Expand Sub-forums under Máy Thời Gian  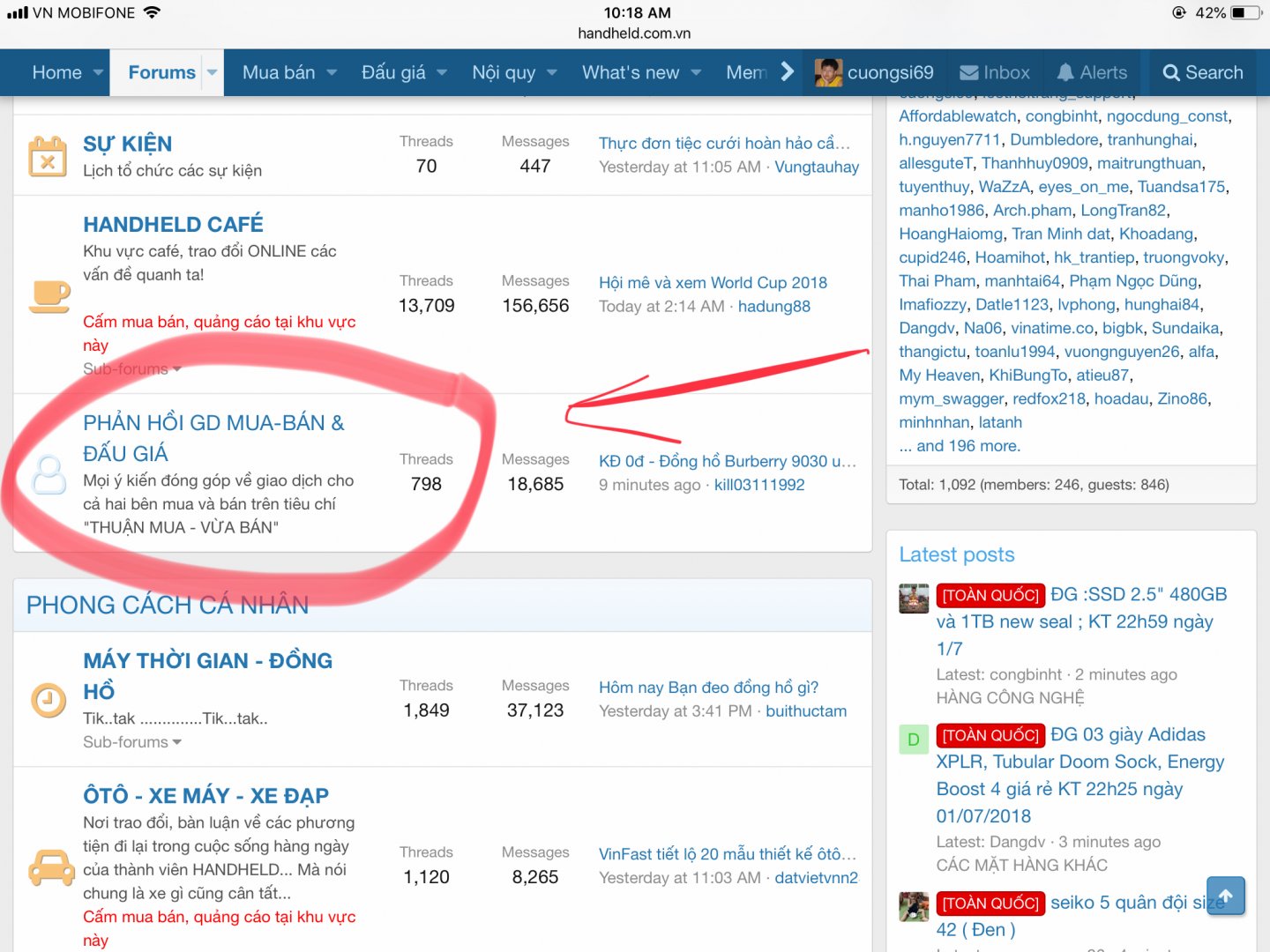(131, 742)
